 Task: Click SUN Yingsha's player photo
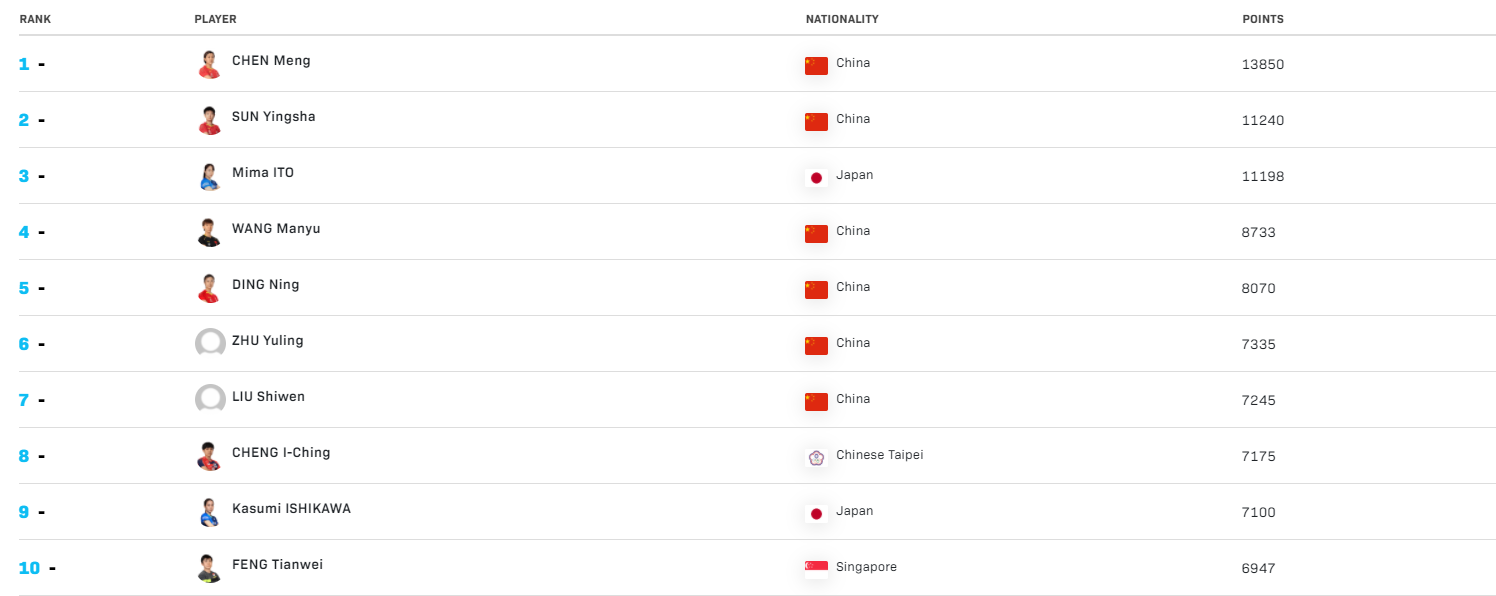point(209,120)
